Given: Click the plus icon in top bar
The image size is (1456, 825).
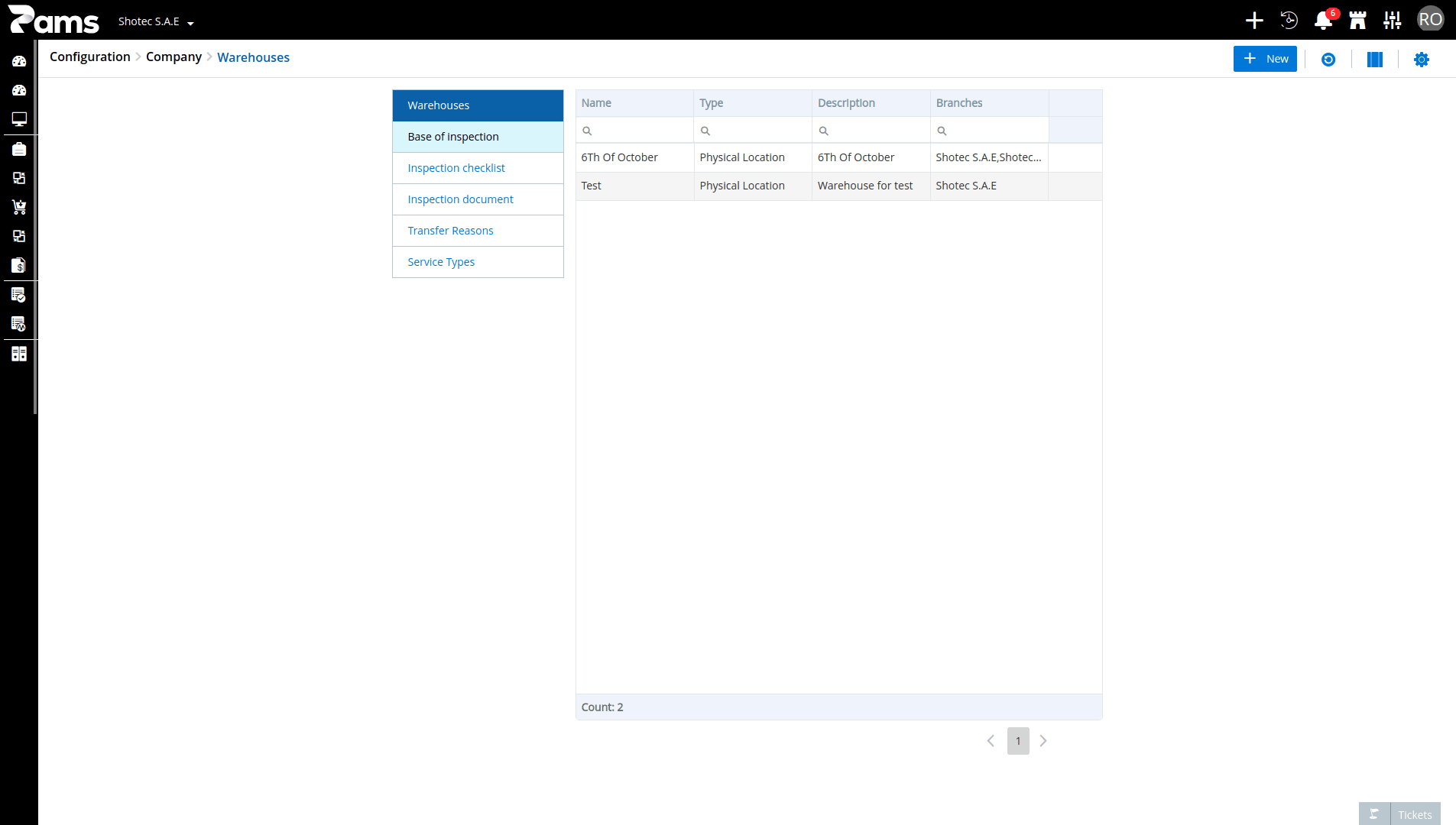Looking at the screenshot, I should point(1254,21).
